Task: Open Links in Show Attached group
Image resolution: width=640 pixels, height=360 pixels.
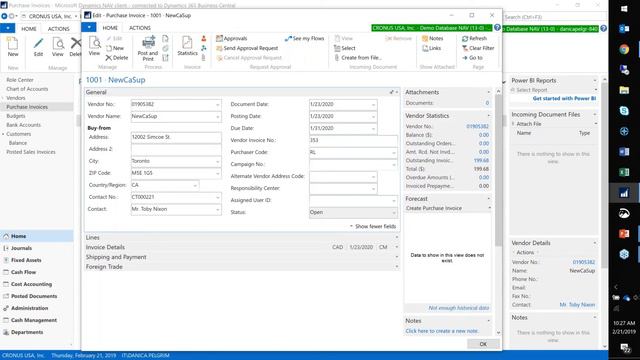Action: [x=431, y=48]
